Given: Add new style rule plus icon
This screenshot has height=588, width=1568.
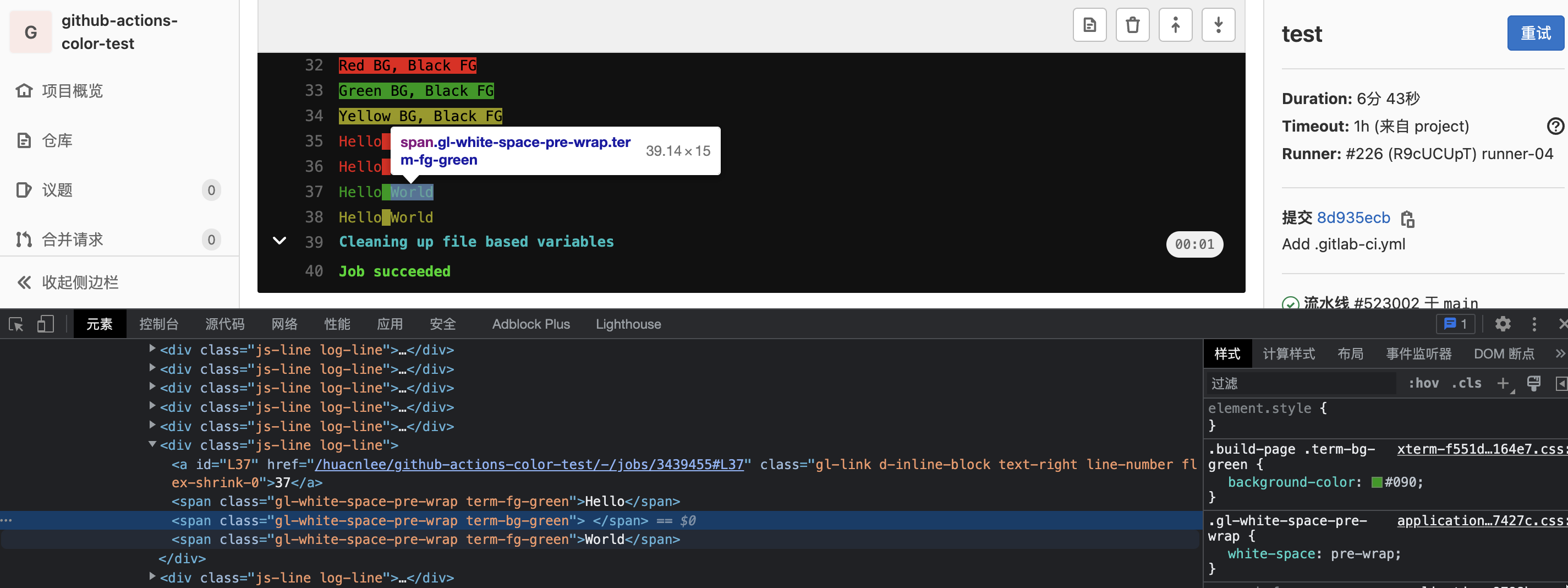Looking at the screenshot, I should [x=1503, y=383].
